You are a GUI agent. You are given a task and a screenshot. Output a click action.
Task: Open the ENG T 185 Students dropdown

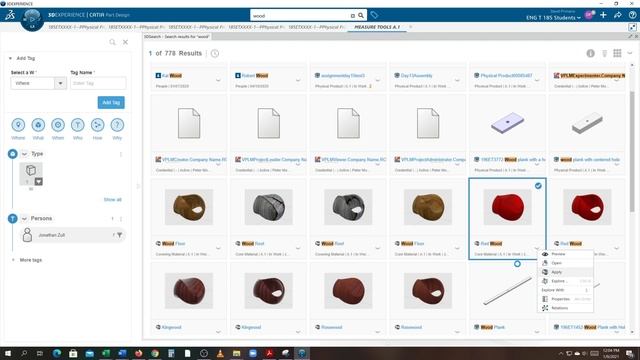coord(553,18)
